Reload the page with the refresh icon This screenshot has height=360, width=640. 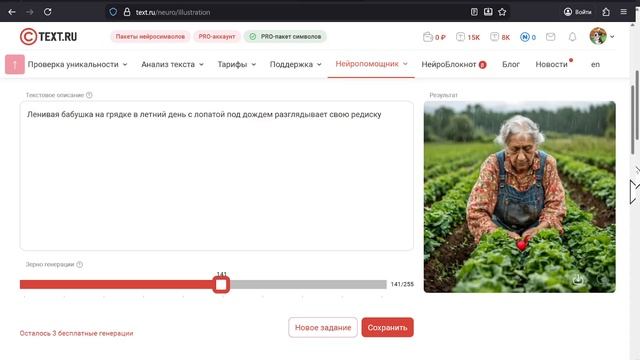[x=48, y=12]
